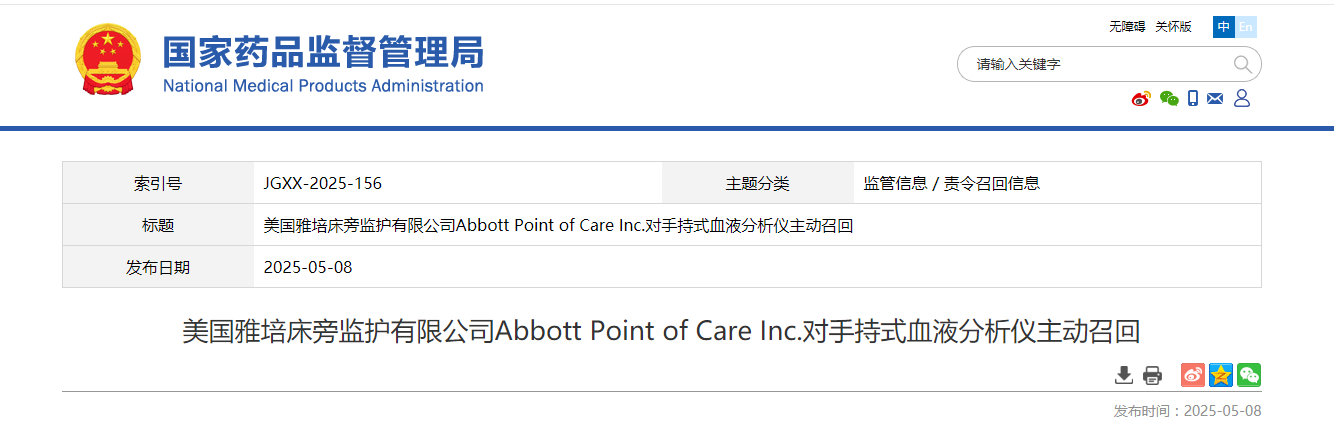
Task: Switch language to En English
Action: click(x=1246, y=27)
